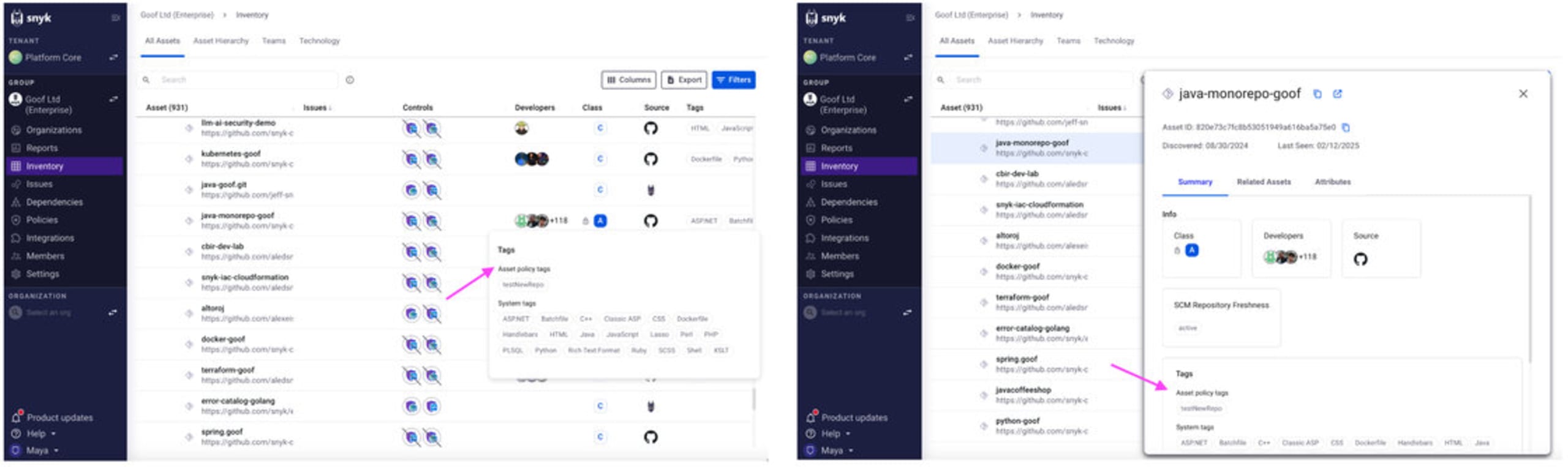This screenshot has width=1568, height=467.
Task: Copy java-monorepo-goof asset name icon
Action: 1317,94
